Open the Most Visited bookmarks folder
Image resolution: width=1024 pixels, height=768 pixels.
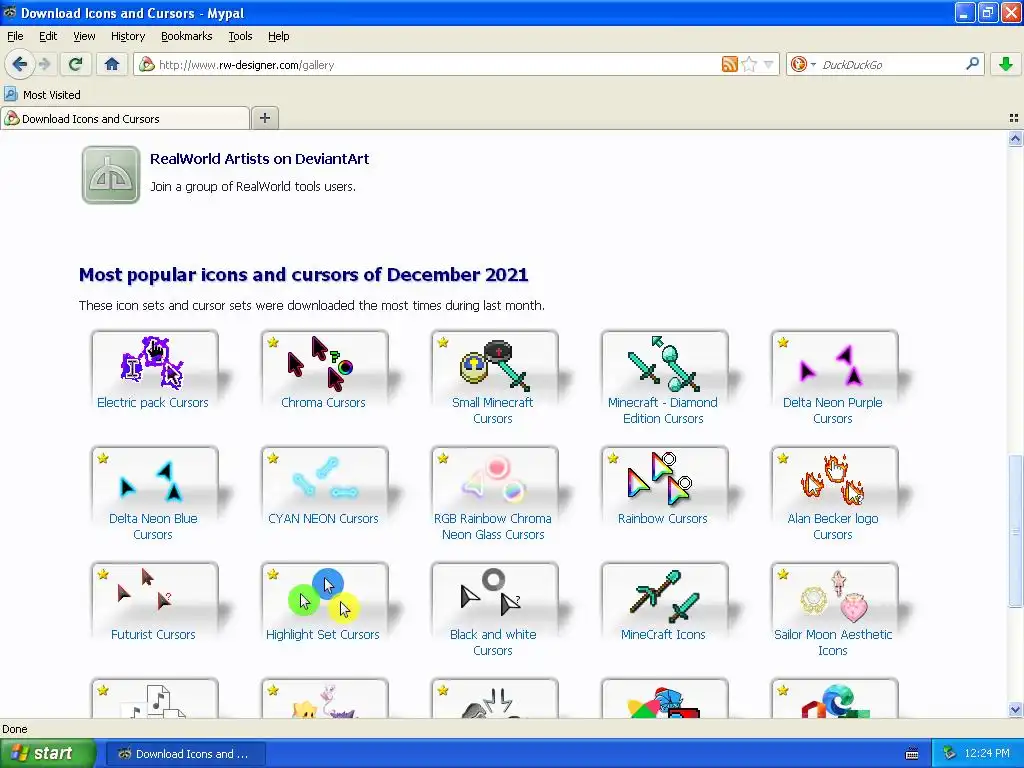(x=42, y=95)
